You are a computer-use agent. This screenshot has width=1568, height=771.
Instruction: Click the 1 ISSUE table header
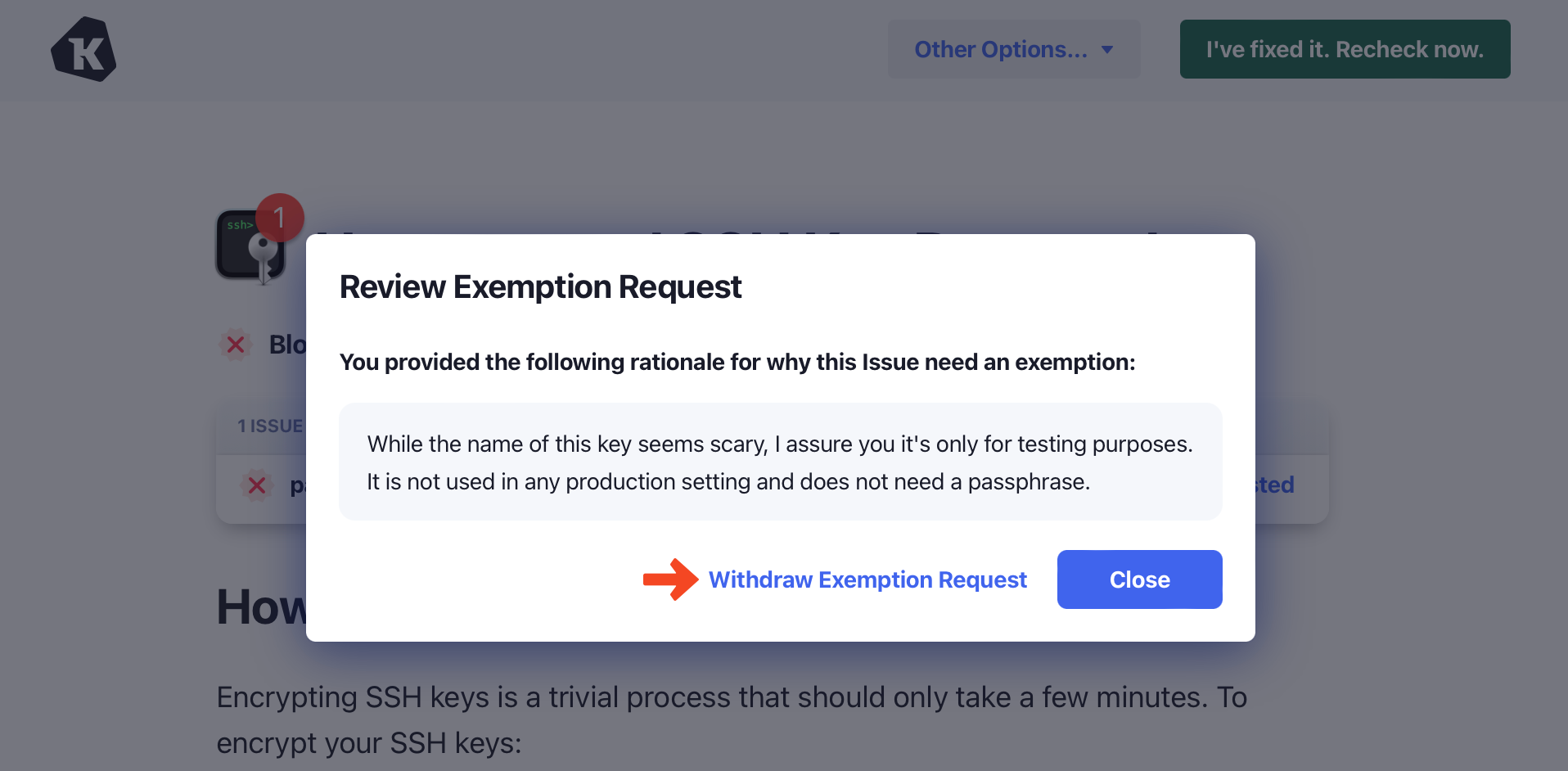pyautogui.click(x=270, y=426)
